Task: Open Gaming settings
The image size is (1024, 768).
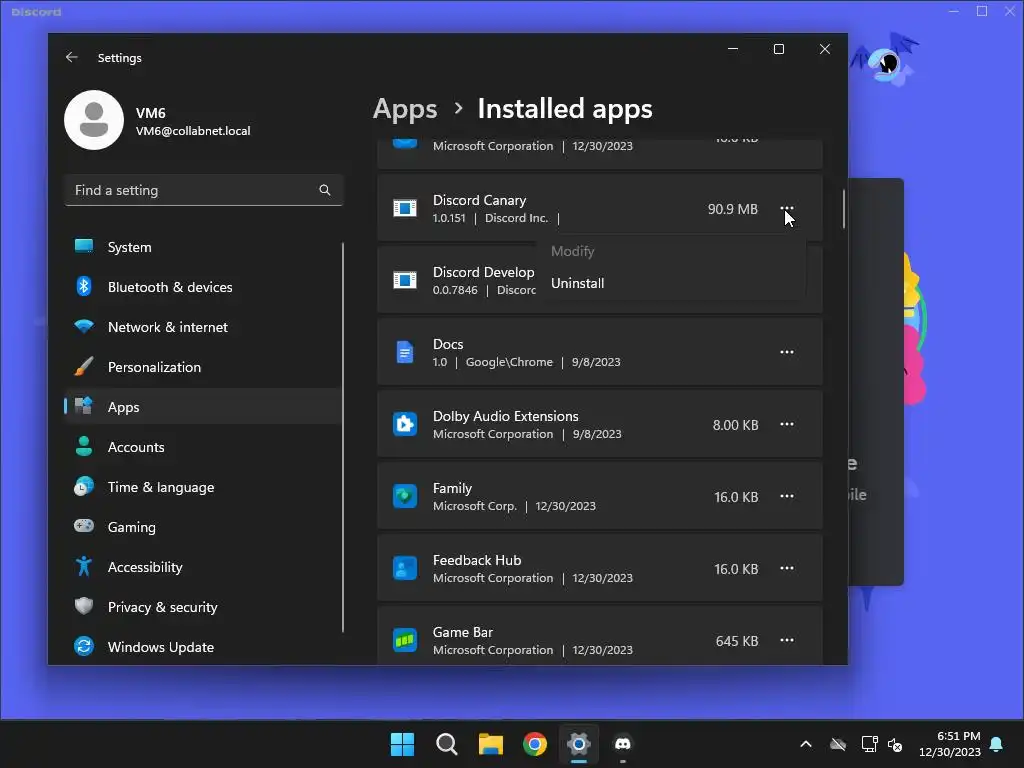Action: coord(204,527)
